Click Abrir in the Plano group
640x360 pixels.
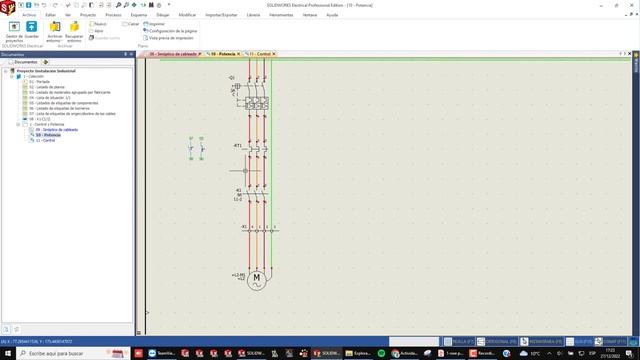(97, 31)
